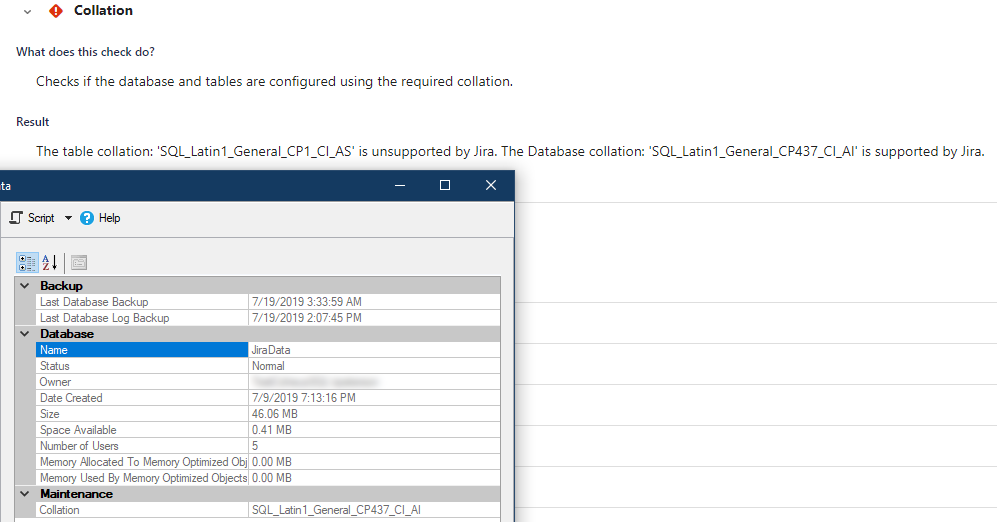Select the Name property row
Screen dimensions: 997x522
tap(268, 350)
